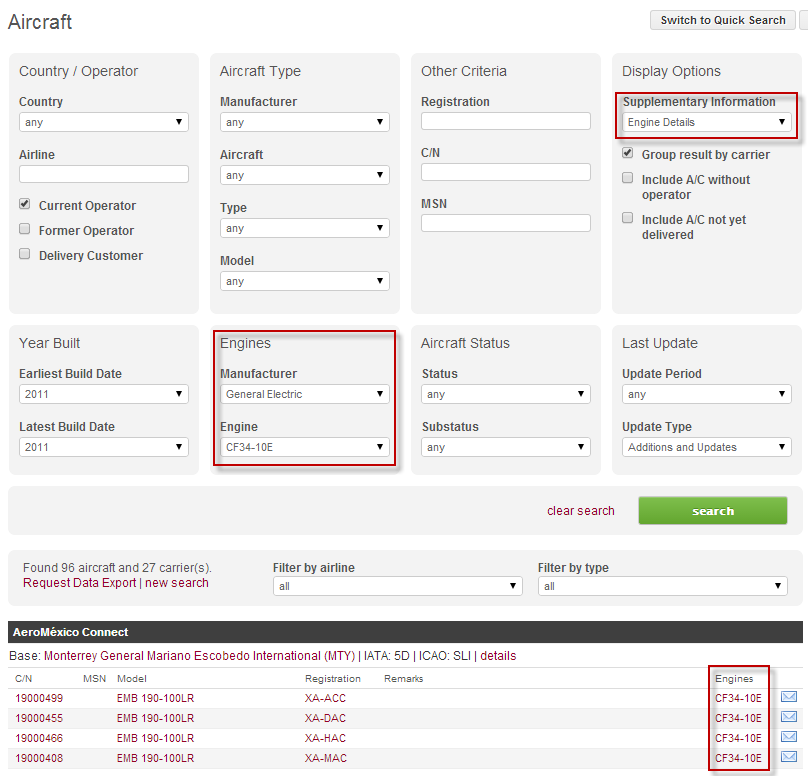Tick the Delivery Customer checkbox

pyautogui.click(x=25, y=254)
